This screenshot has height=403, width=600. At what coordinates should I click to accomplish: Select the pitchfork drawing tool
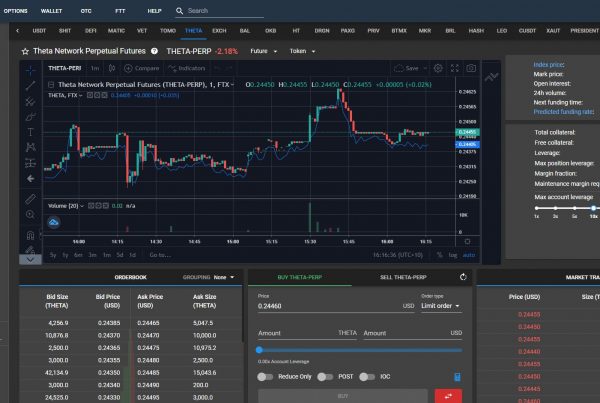[x=31, y=101]
